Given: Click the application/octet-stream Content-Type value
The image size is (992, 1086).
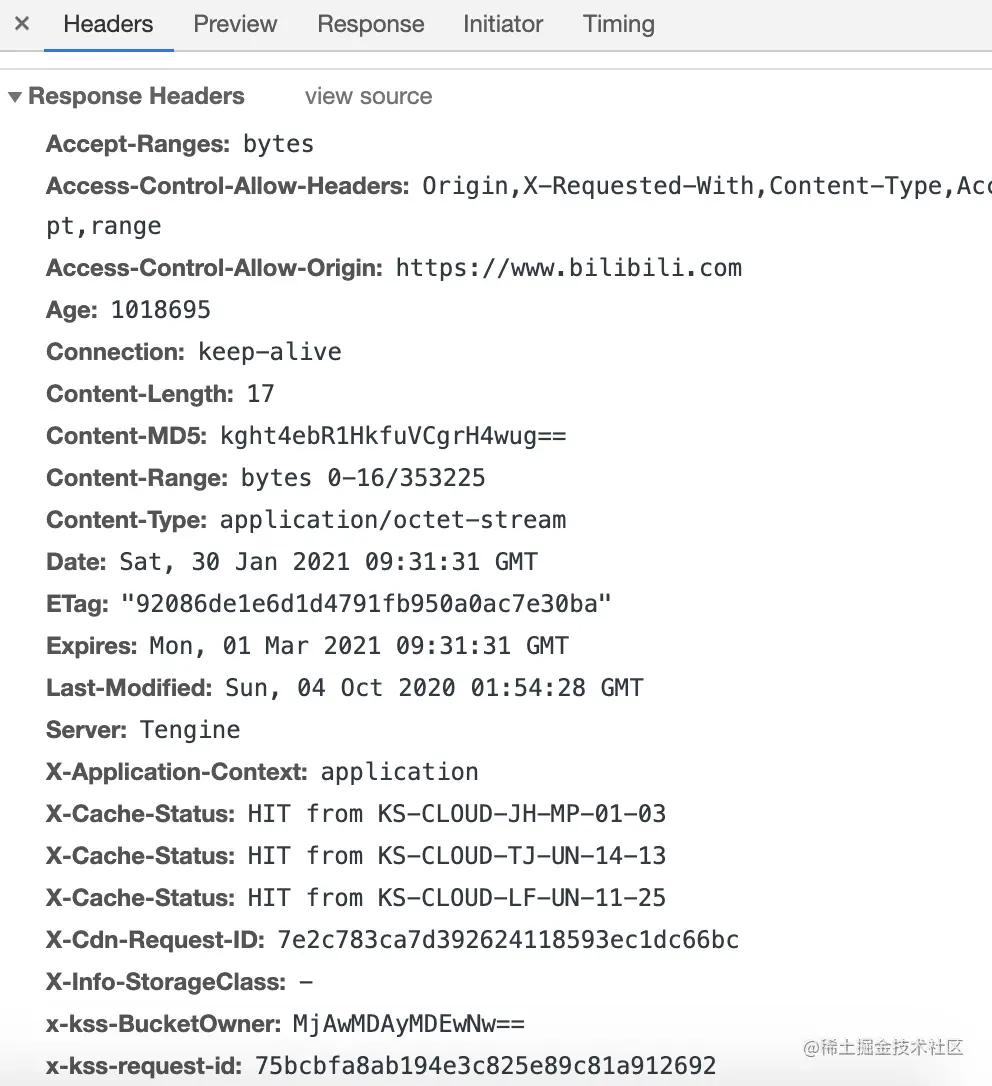Looking at the screenshot, I should tap(392, 520).
